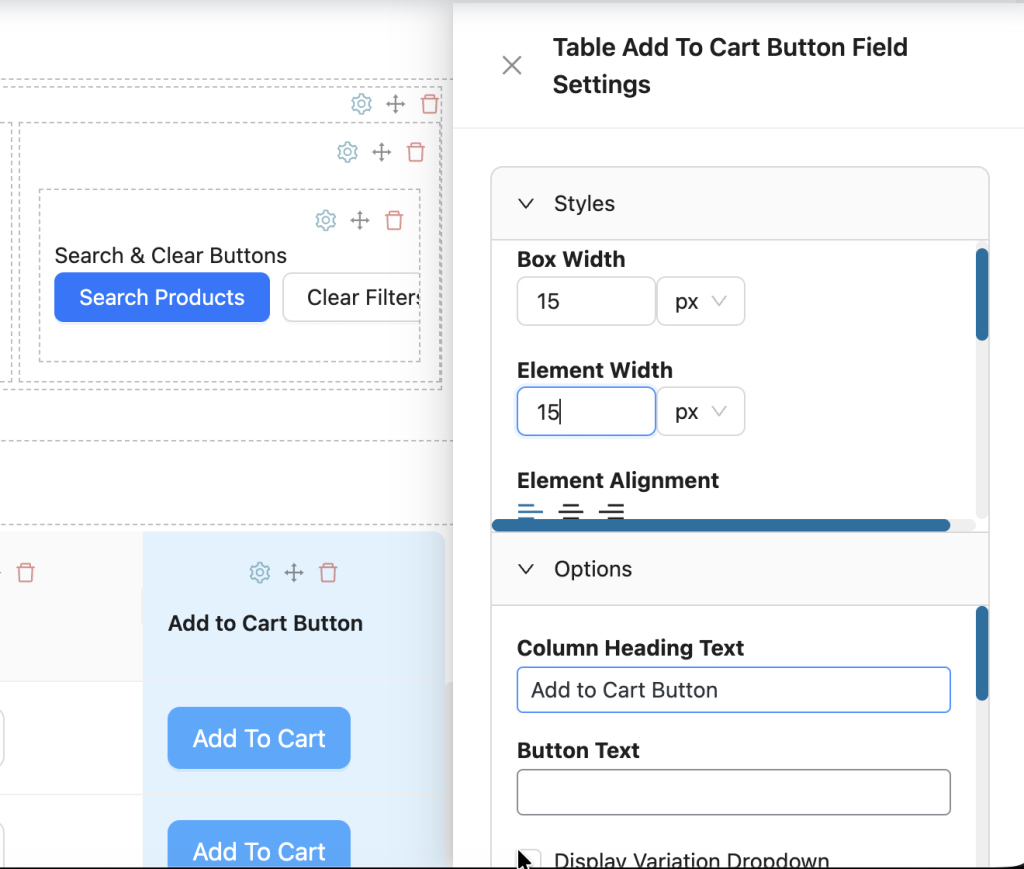The height and width of the screenshot is (869, 1024).
Task: Toggle Display Variation Dropdown checkbox
Action: point(530,859)
